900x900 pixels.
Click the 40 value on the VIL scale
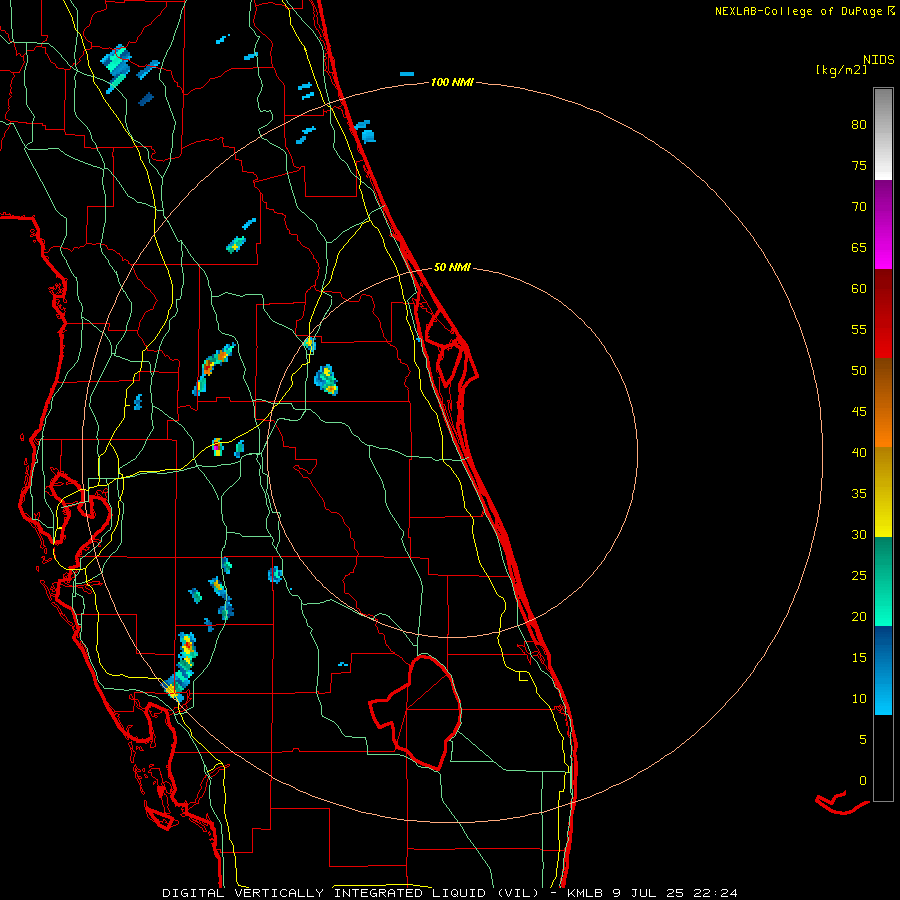859,453
